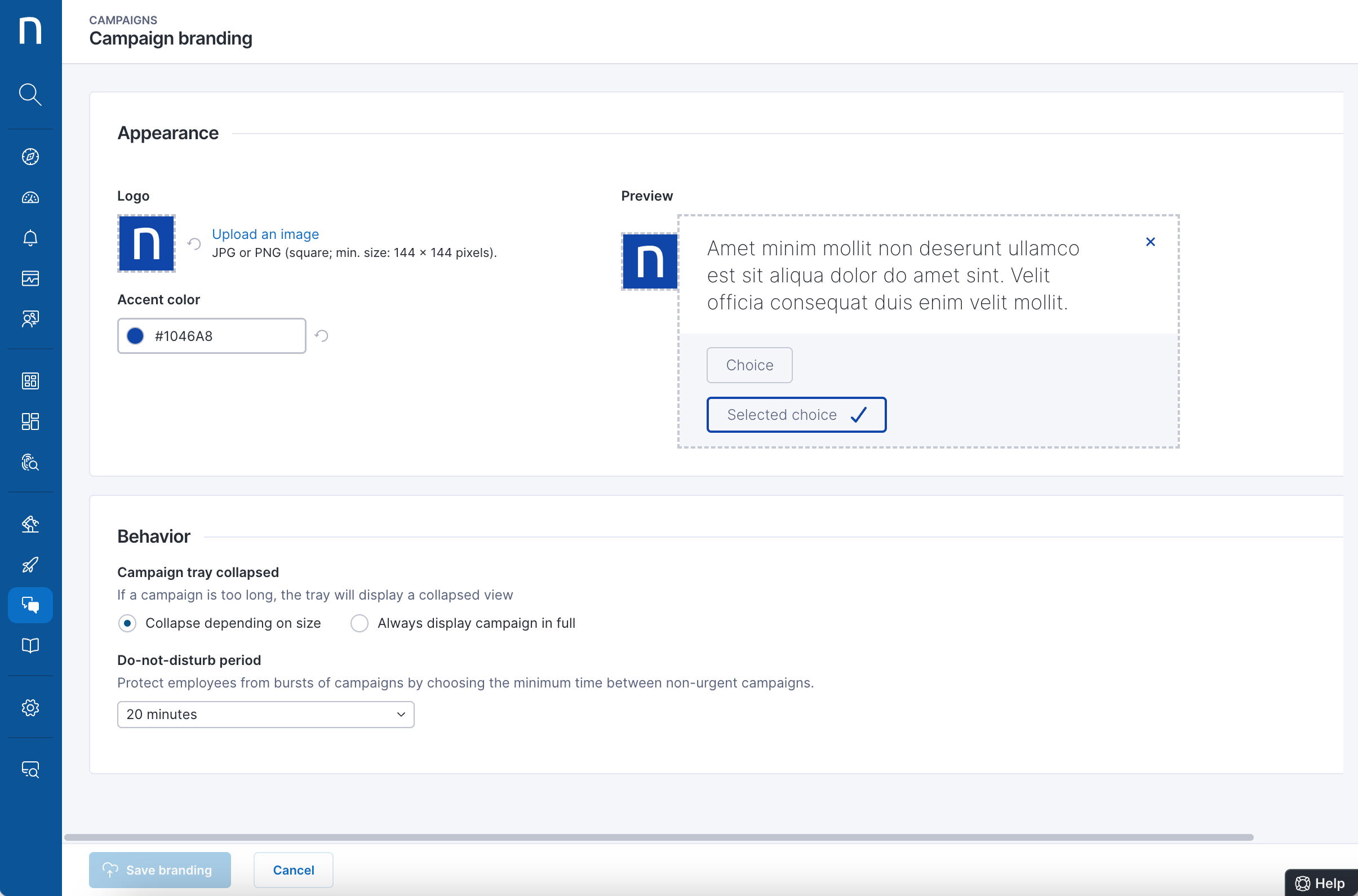Open the active campaigns chat sidebar item
The image size is (1358, 896).
[30, 605]
